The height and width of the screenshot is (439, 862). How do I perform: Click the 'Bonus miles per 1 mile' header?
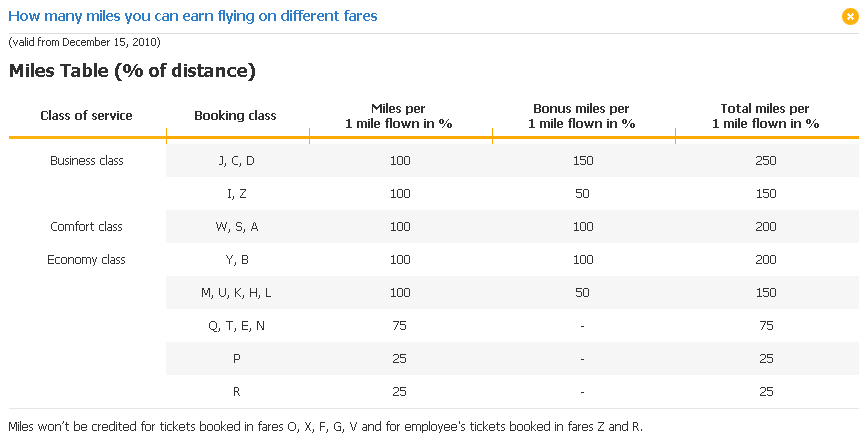pyautogui.click(x=581, y=116)
